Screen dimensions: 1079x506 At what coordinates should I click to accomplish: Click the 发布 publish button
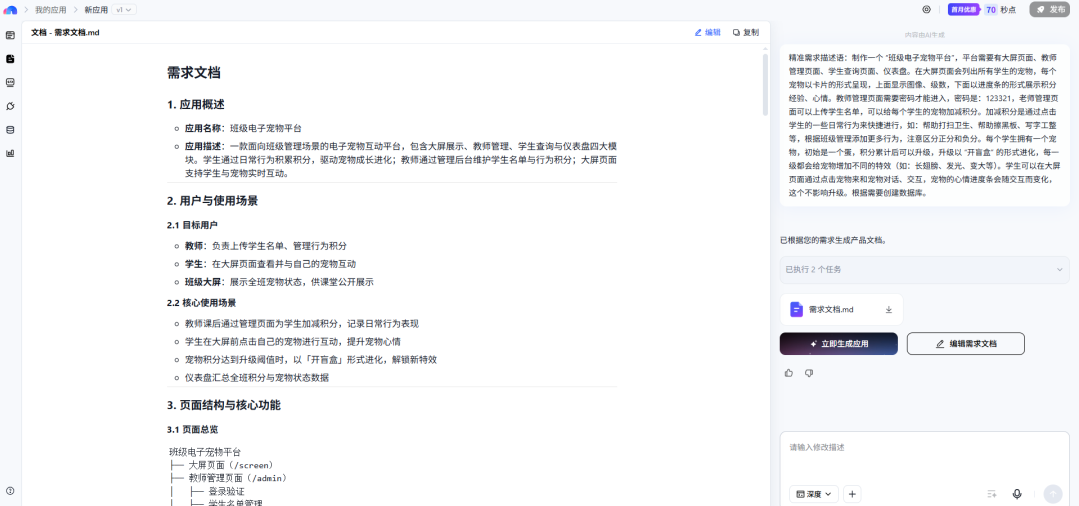tap(1049, 10)
